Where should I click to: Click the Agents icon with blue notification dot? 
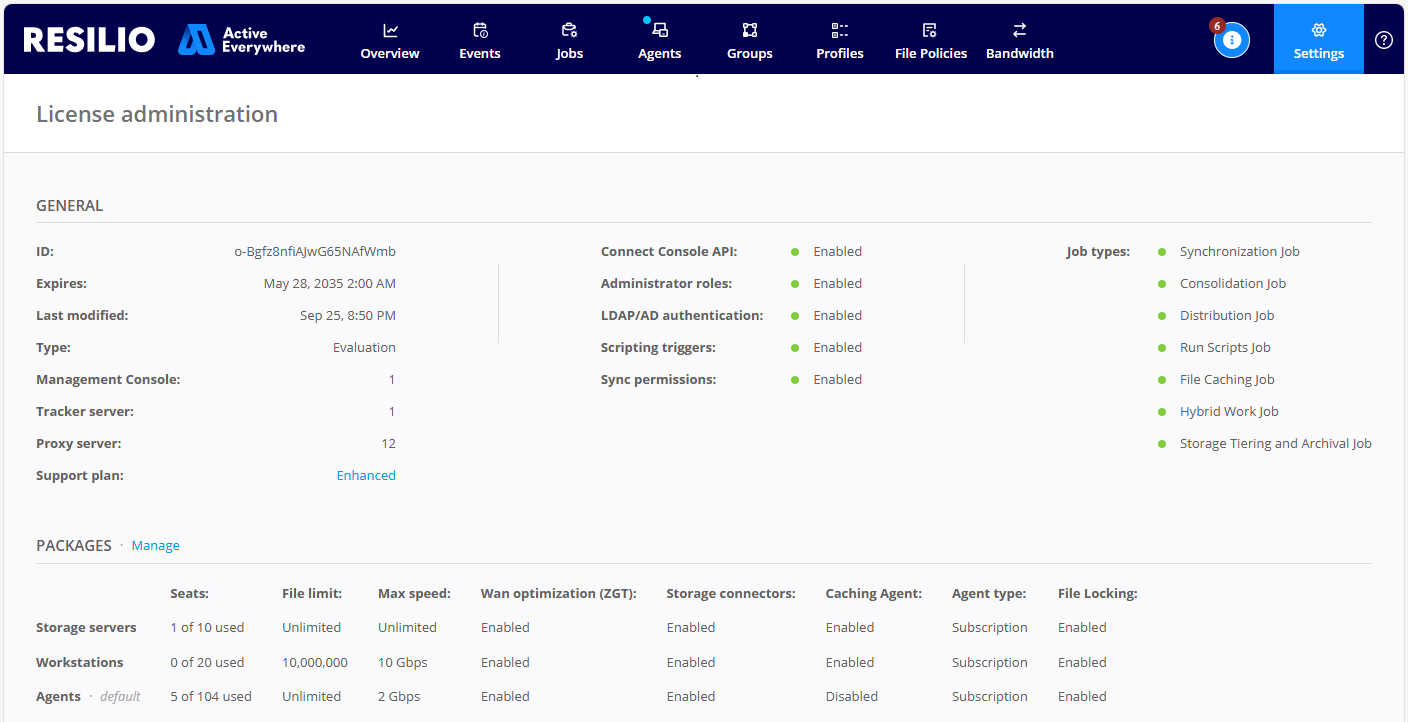[661, 30]
